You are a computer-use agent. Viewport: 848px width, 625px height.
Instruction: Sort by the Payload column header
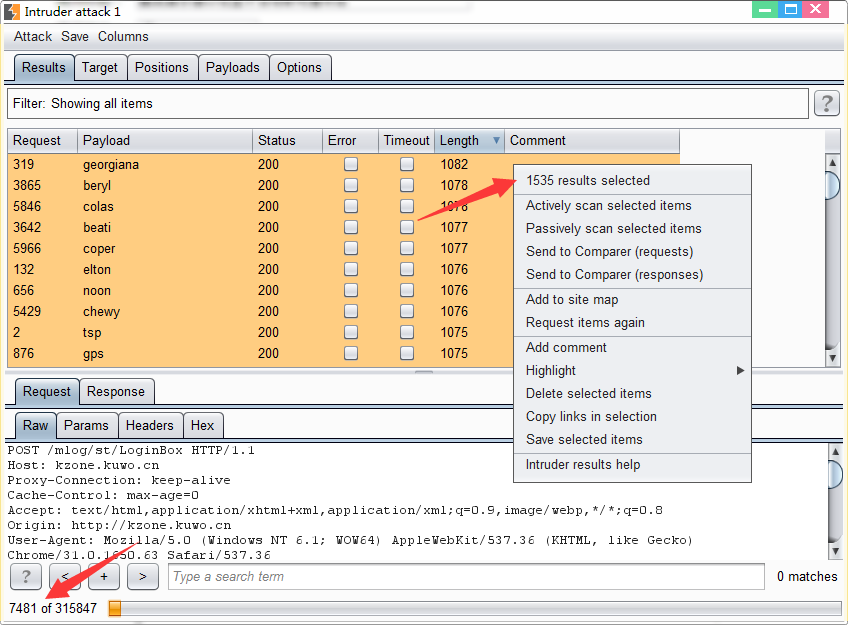pyautogui.click(x=165, y=141)
